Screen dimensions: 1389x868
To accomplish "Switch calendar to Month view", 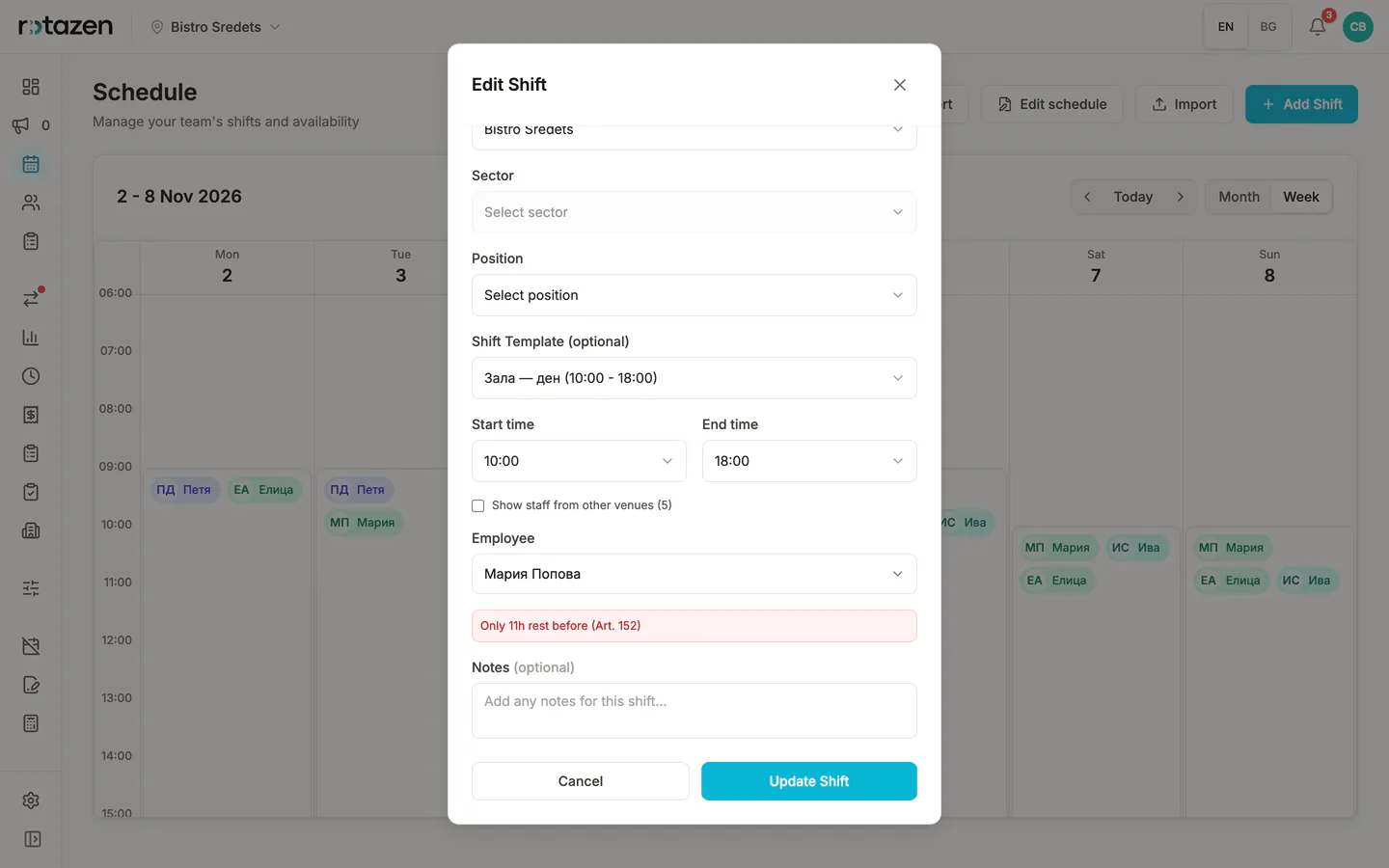I will tap(1239, 197).
